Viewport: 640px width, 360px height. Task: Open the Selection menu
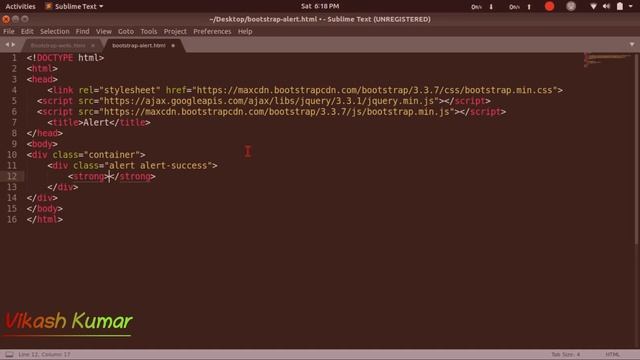tap(54, 31)
